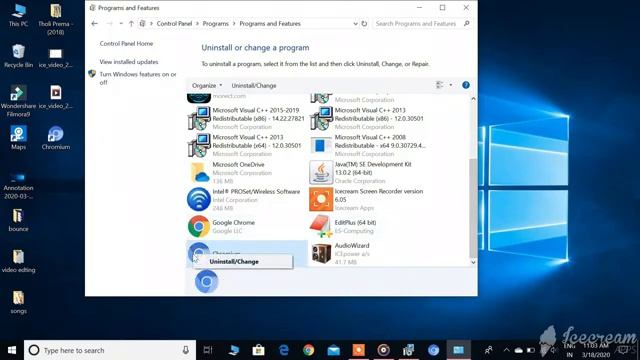The height and width of the screenshot is (360, 640).
Task: Click the taskbar search microphone icon
Action: pyautogui.click(x=186, y=350)
